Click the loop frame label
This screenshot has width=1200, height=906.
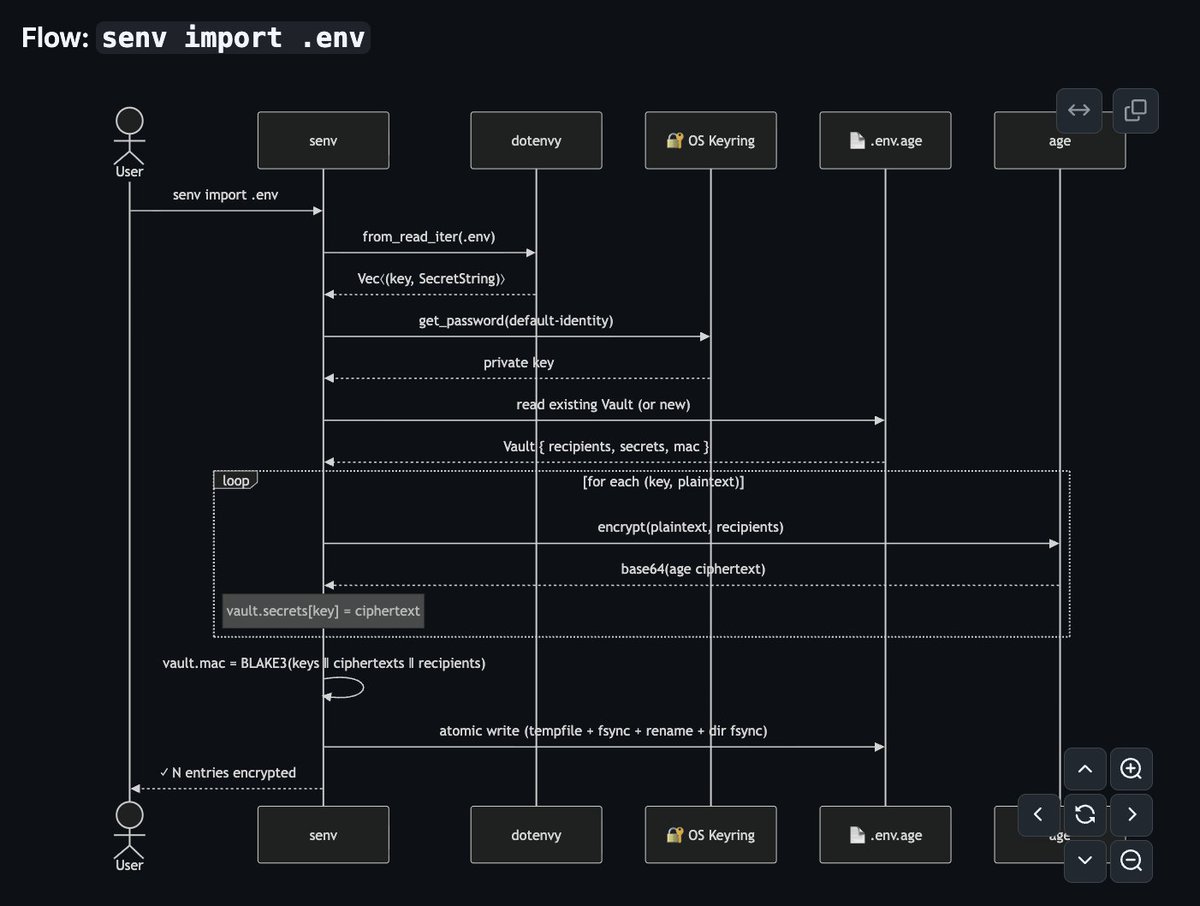[x=236, y=480]
